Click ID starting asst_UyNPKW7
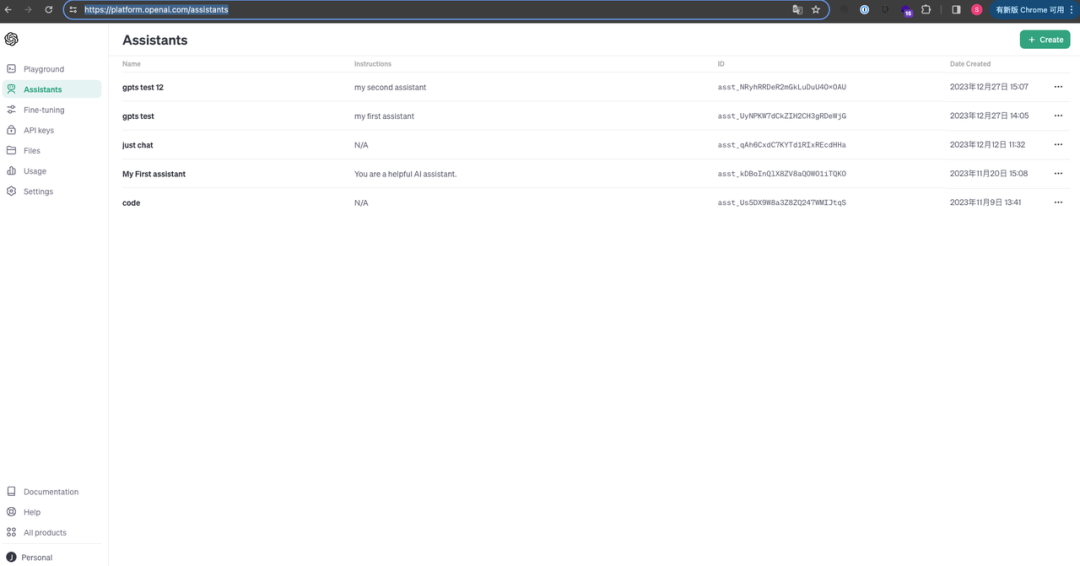 (782, 116)
